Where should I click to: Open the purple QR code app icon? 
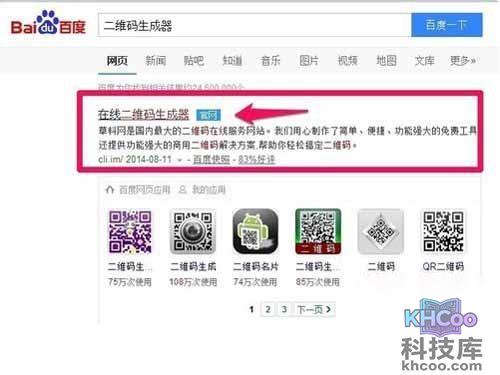point(130,232)
